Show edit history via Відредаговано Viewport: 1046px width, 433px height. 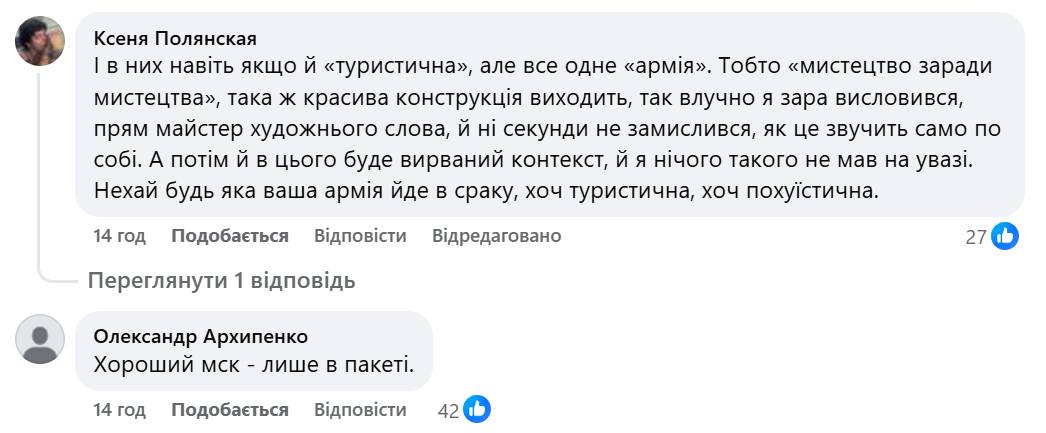point(496,236)
